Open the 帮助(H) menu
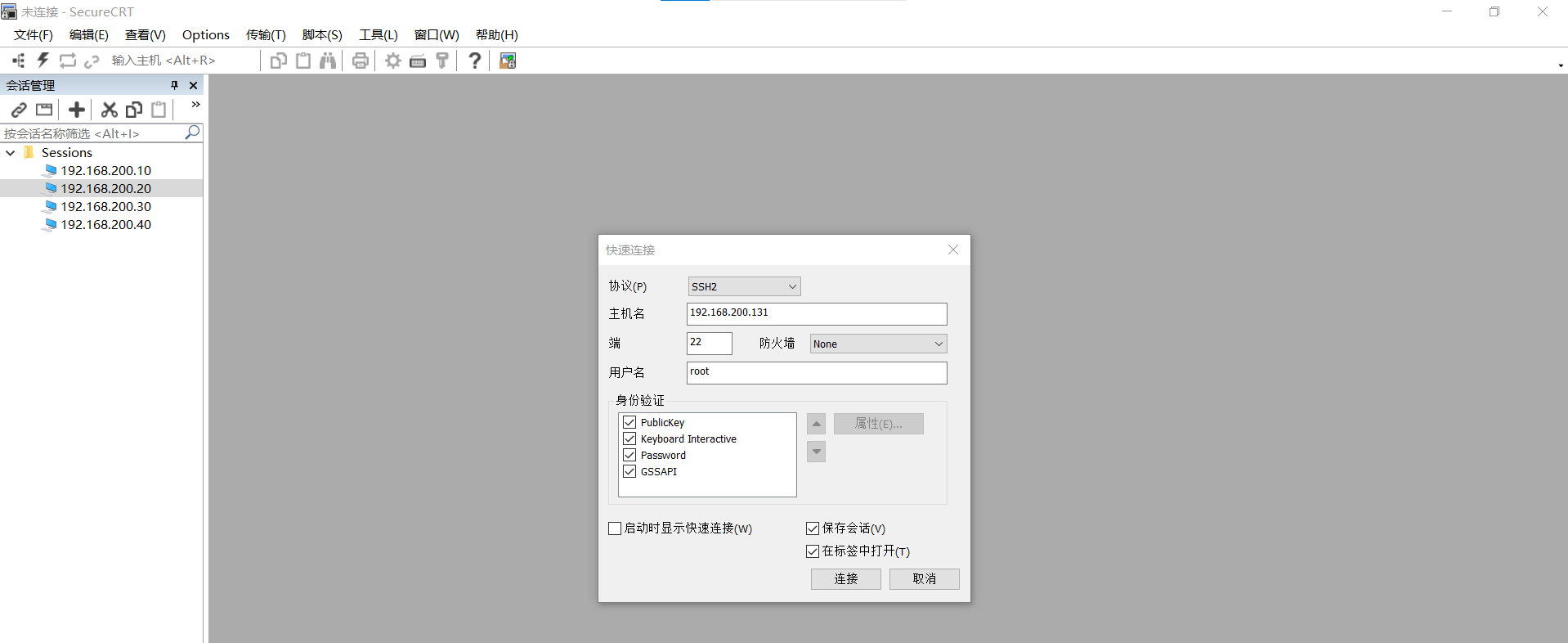 click(497, 35)
